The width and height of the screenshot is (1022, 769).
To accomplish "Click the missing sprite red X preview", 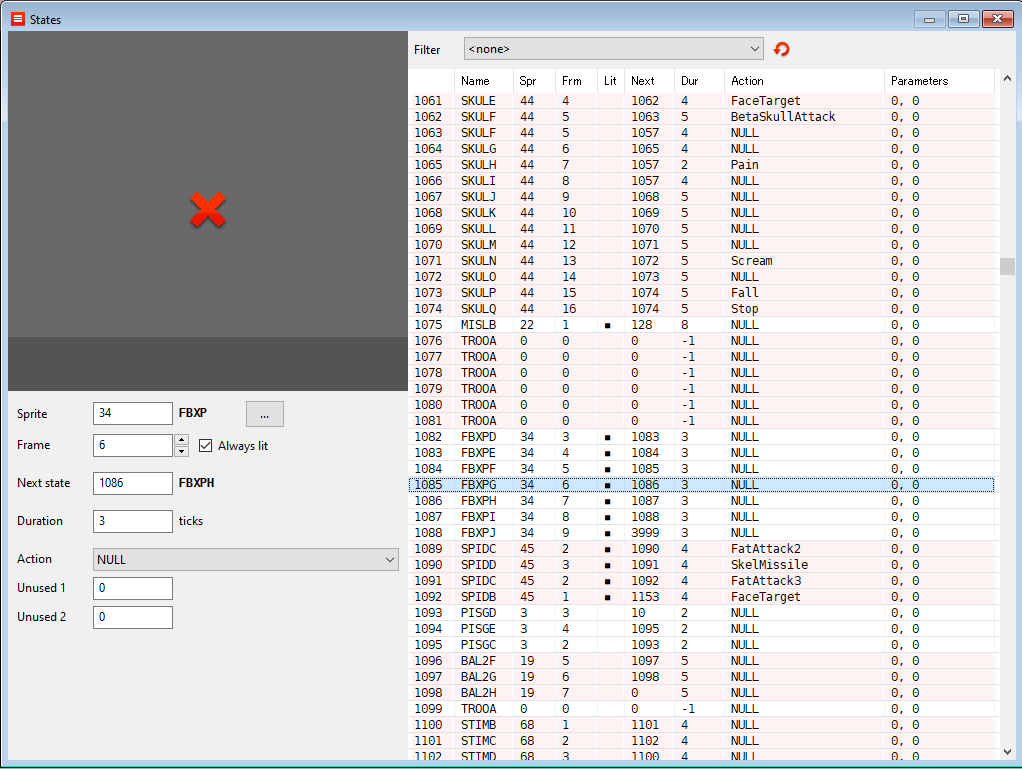I will coord(208,210).
